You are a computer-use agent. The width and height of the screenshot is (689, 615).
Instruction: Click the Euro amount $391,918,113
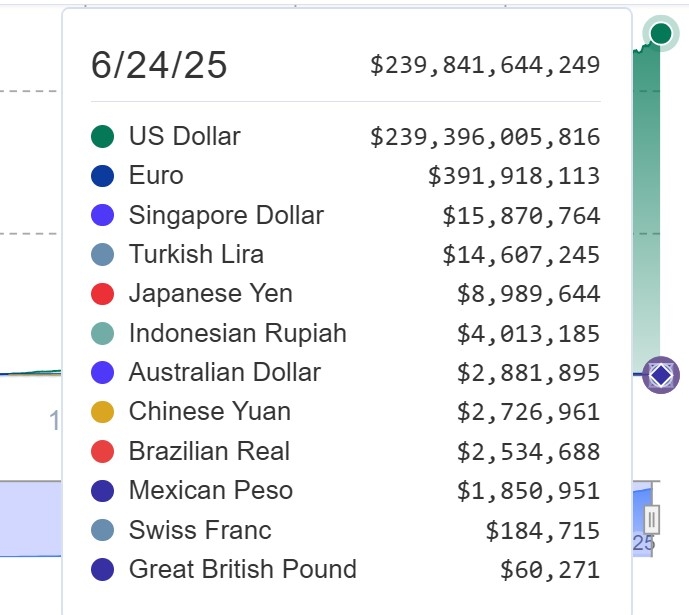514,176
